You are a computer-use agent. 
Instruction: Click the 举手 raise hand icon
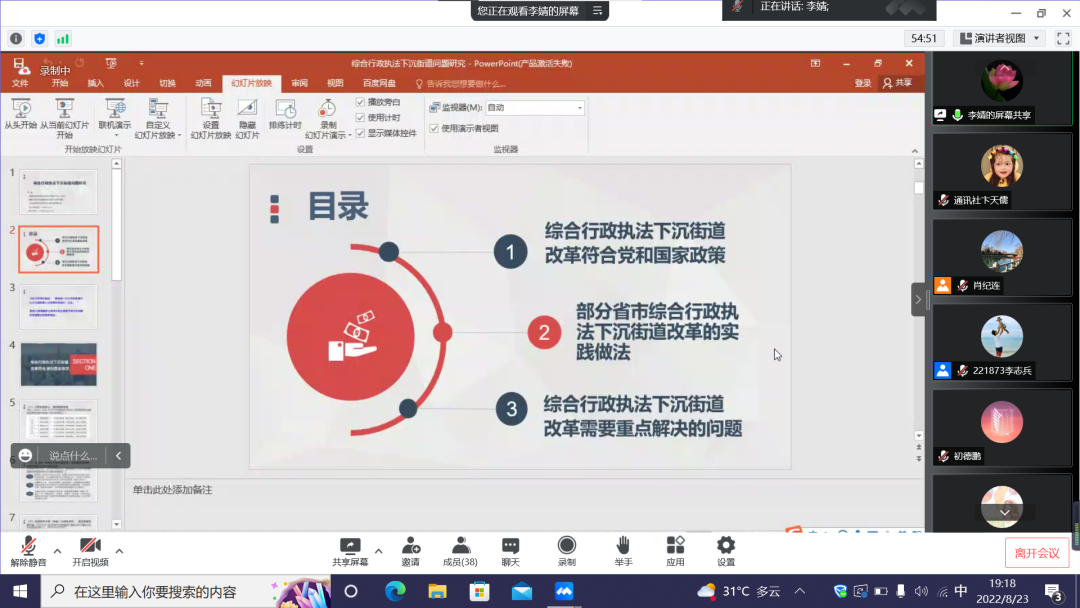pos(623,546)
